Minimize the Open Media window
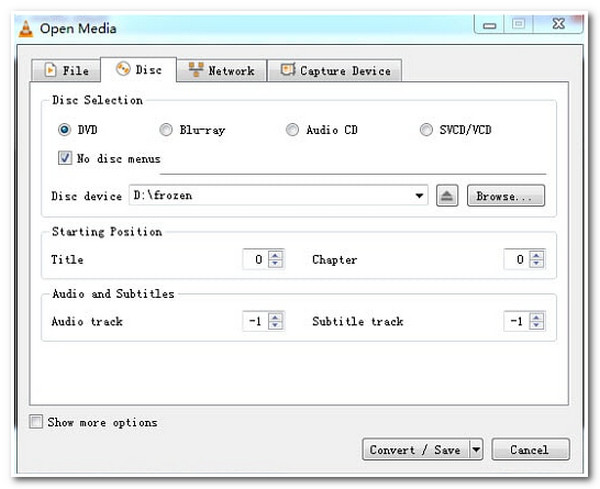This screenshot has height=489, width=600. click(x=489, y=25)
